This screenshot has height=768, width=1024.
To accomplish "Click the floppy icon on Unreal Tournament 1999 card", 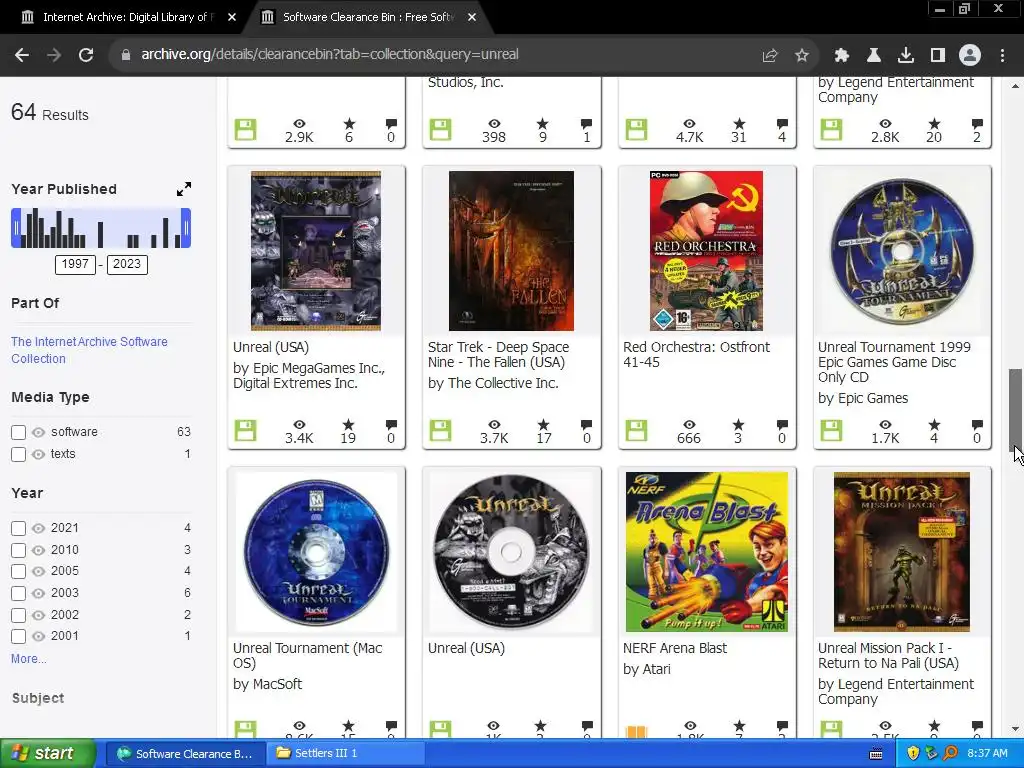I will [831, 430].
